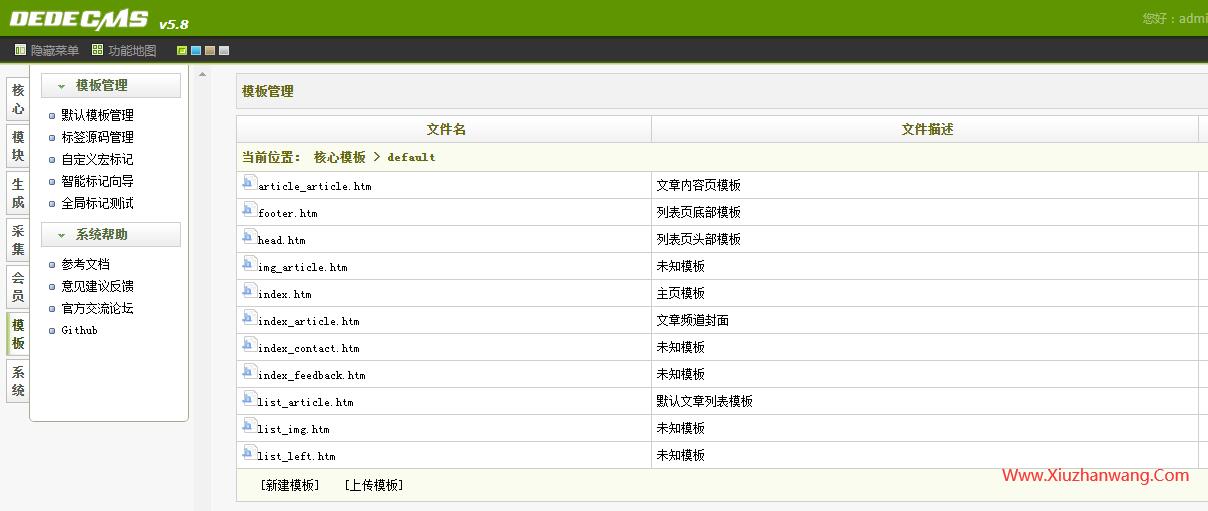Click file icon beside footer.htm

(x=249, y=210)
